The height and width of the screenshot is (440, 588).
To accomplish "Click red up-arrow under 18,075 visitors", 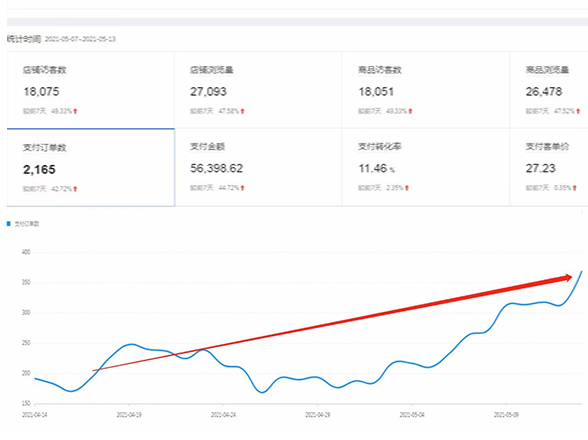I will click(x=75, y=111).
